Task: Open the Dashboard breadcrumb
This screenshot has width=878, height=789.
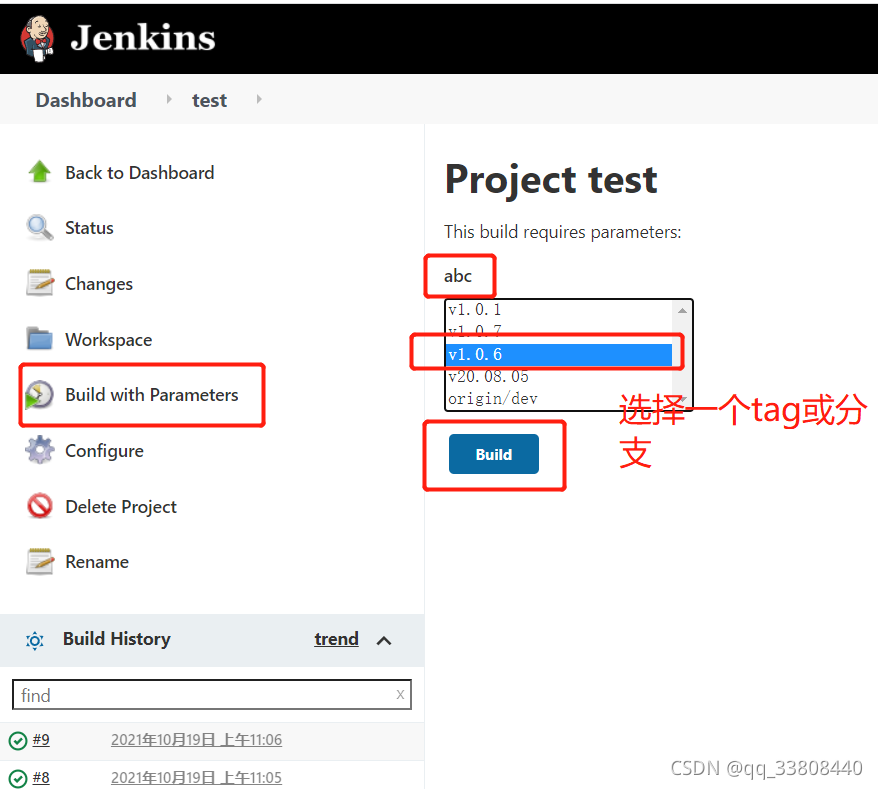Action: (x=86, y=100)
